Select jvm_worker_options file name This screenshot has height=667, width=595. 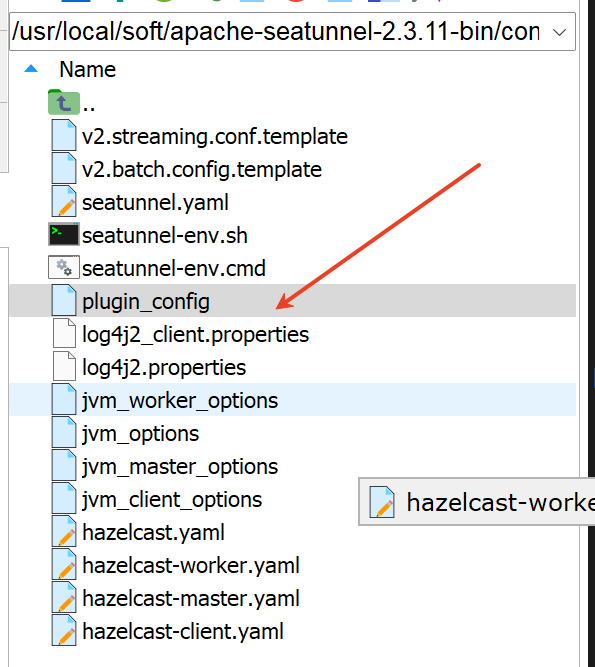click(x=180, y=401)
